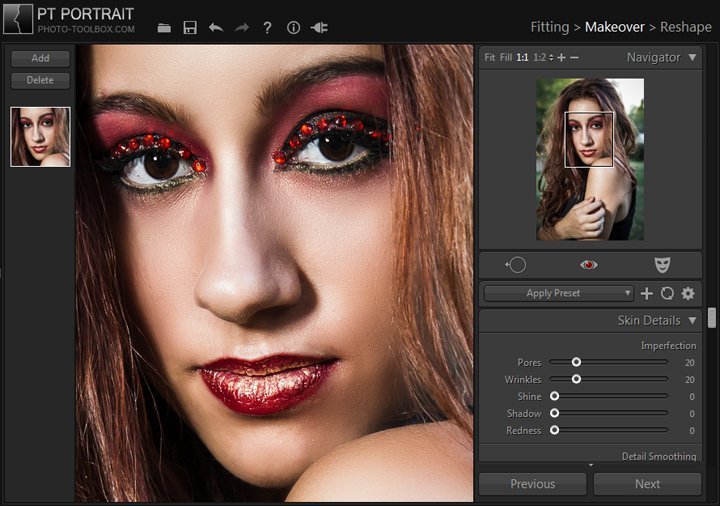This screenshot has height=506, width=720.
Task: Click the Detail Smoothing heading
Action: (x=659, y=456)
